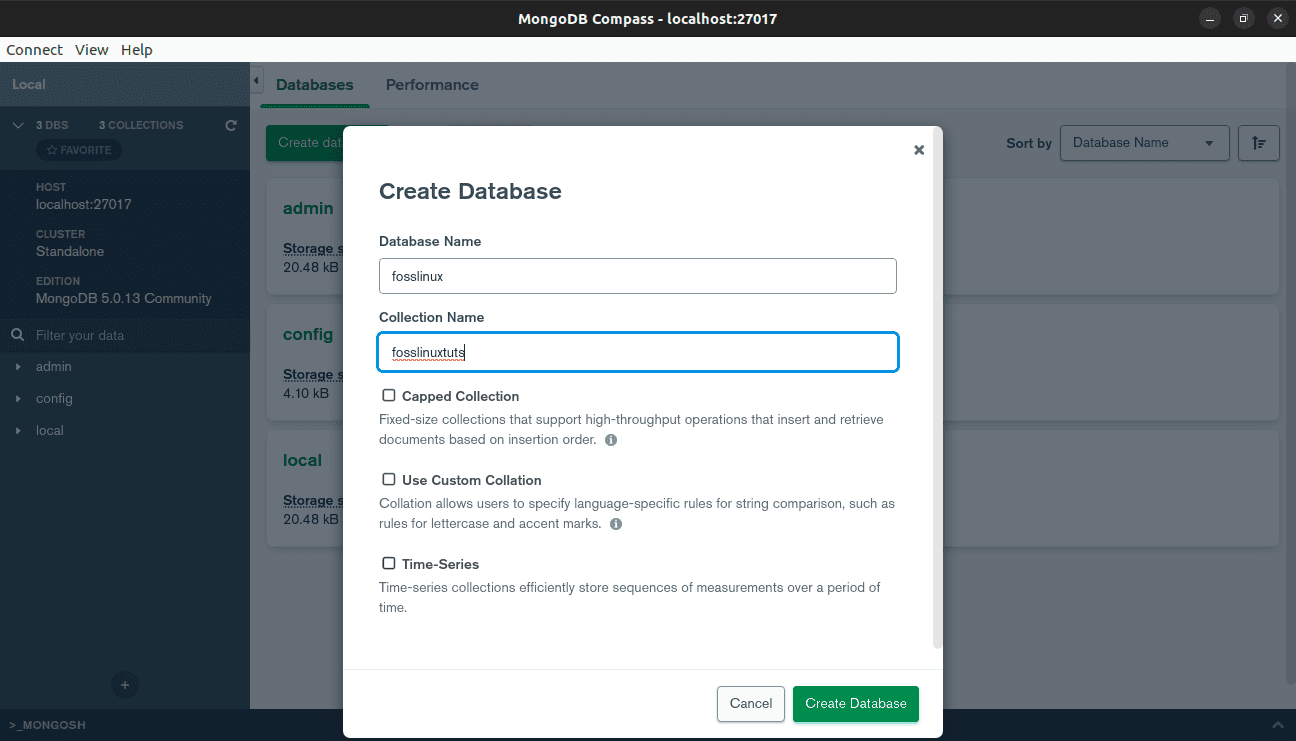The height and width of the screenshot is (741, 1296).
Task: Expand the config database in sidebar tree
Action: 18,399
